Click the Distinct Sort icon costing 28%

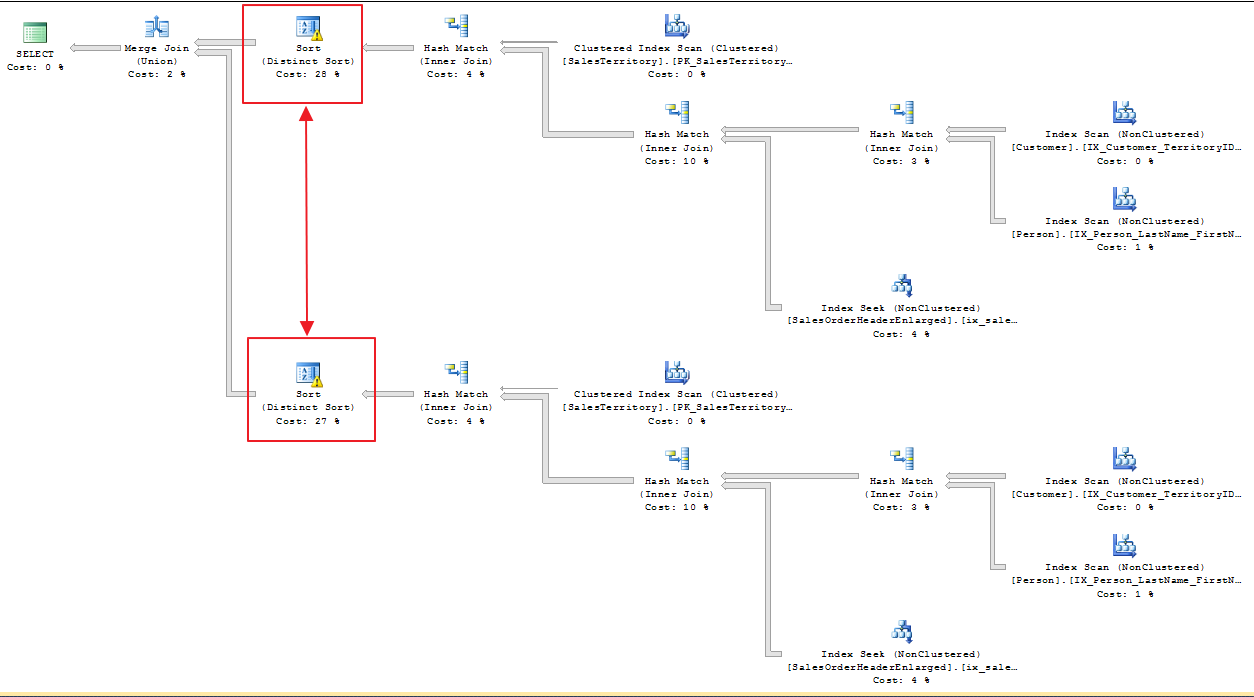(307, 28)
